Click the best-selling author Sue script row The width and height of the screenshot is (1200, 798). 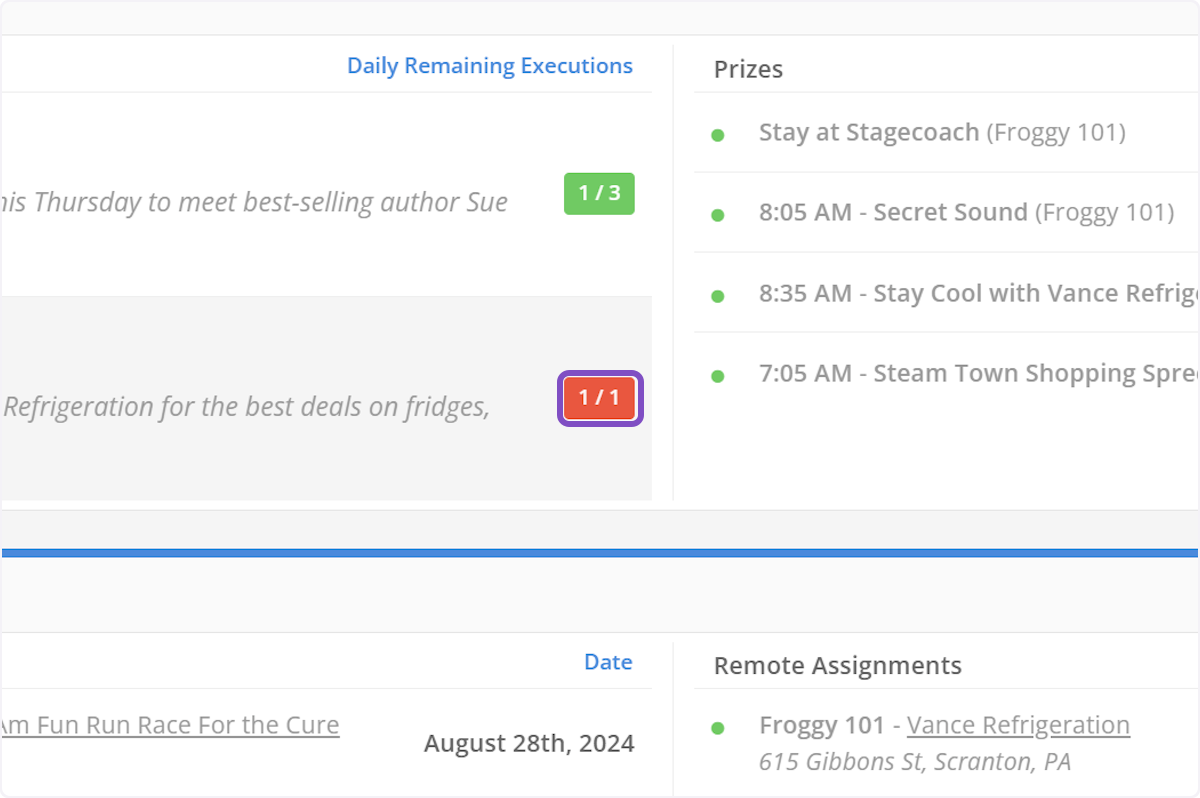[x=255, y=202]
